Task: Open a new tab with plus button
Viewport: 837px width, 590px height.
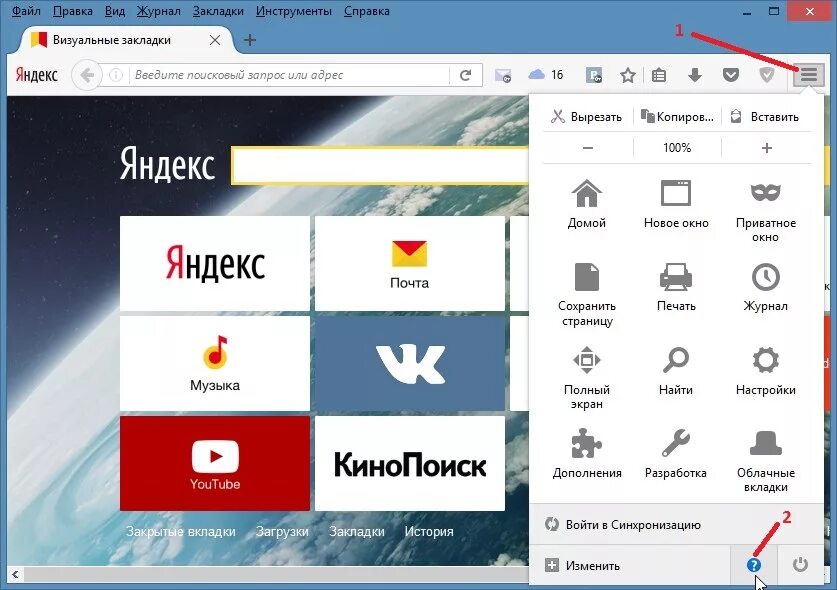Action: point(249,40)
